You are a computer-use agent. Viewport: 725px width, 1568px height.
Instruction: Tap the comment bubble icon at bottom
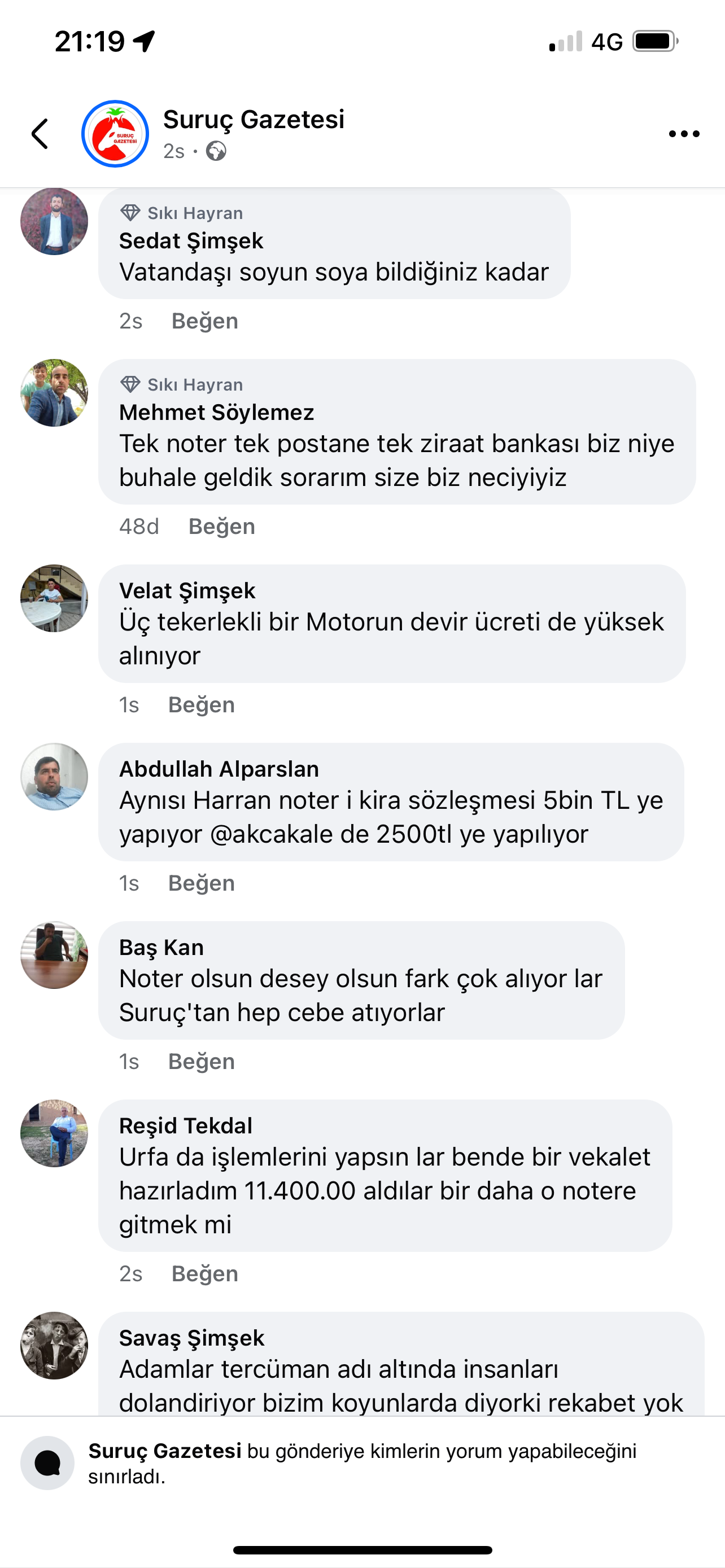tap(47, 1462)
